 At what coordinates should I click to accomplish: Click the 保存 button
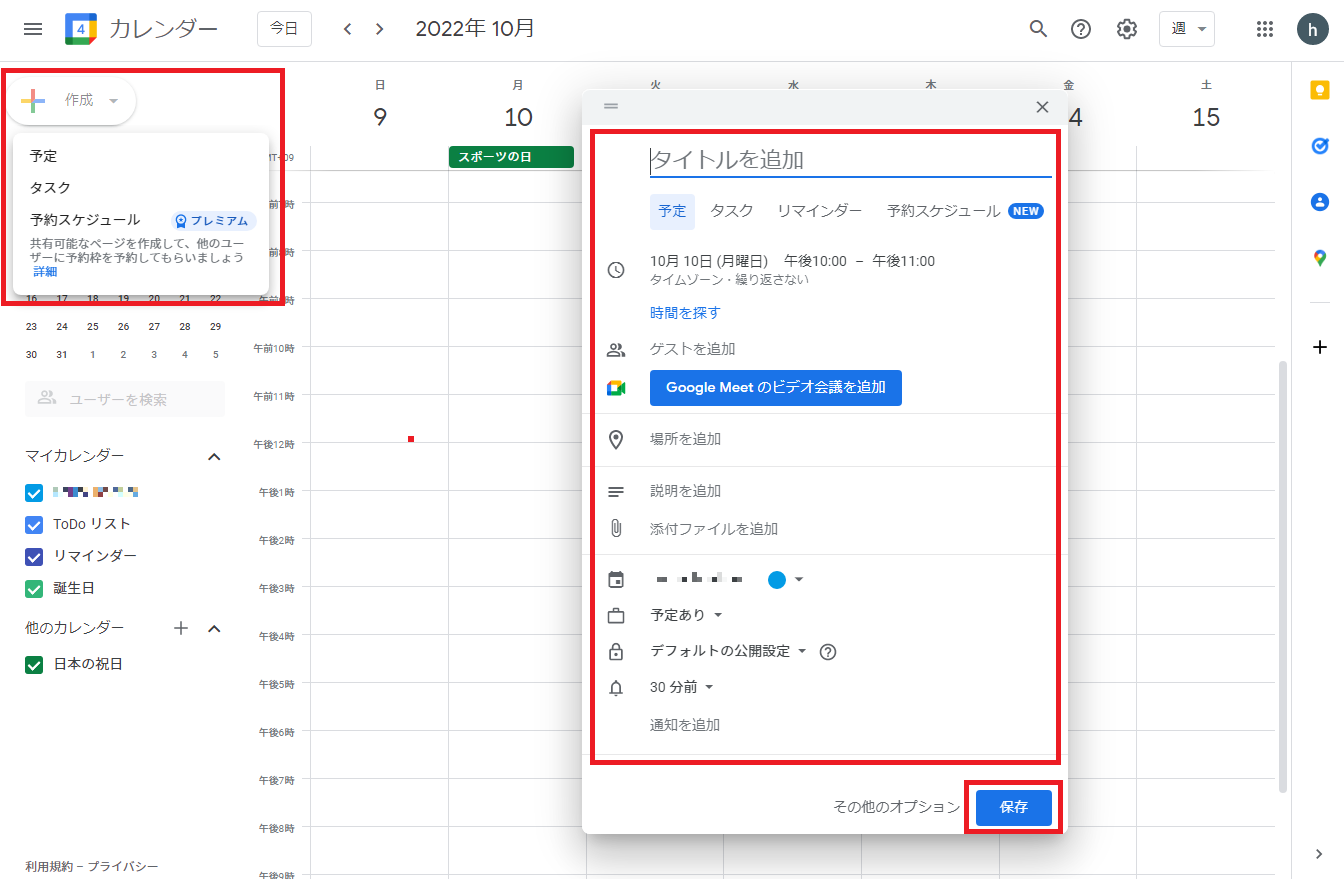1013,807
